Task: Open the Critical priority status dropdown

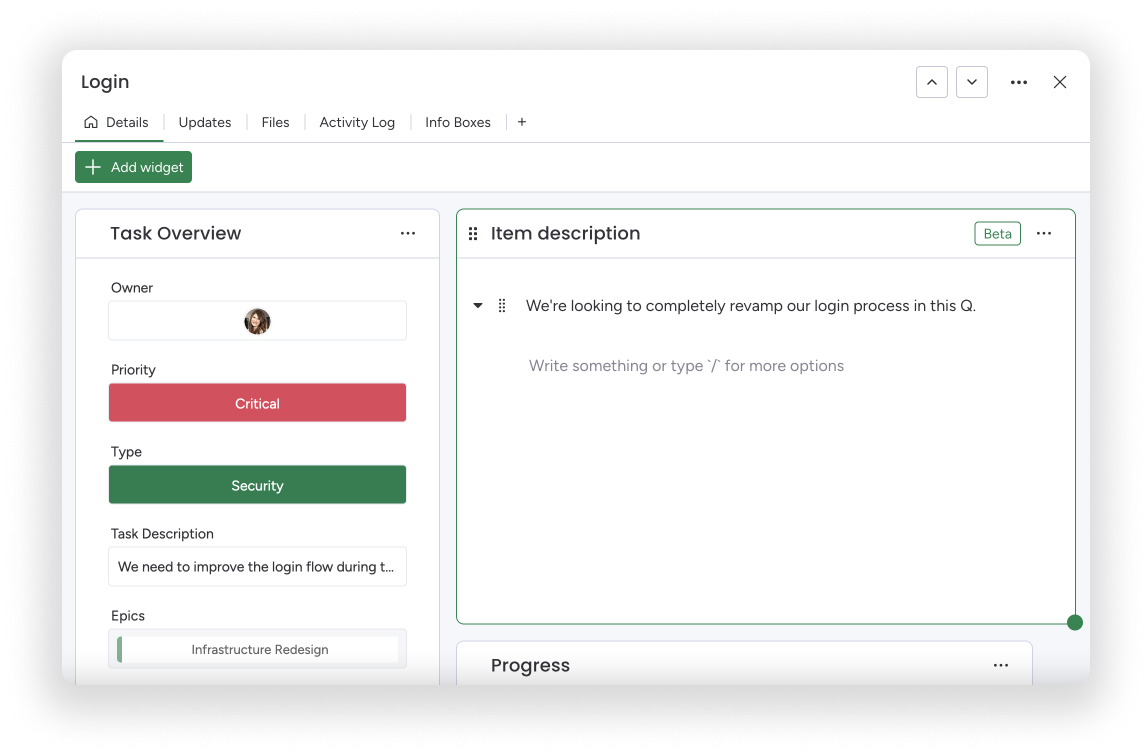Action: click(x=257, y=403)
